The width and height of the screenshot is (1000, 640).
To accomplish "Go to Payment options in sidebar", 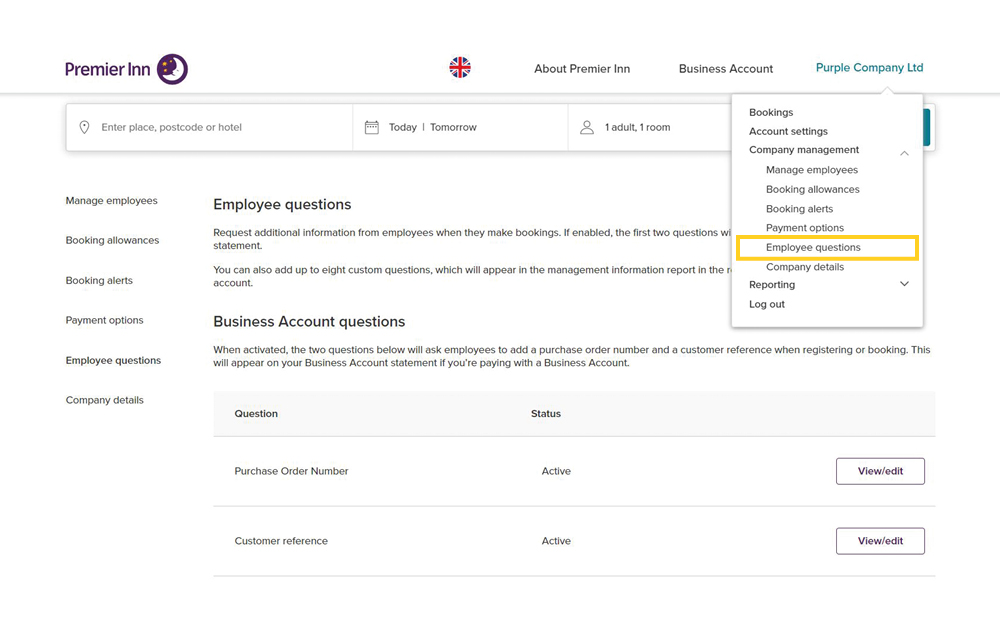I will click(105, 320).
